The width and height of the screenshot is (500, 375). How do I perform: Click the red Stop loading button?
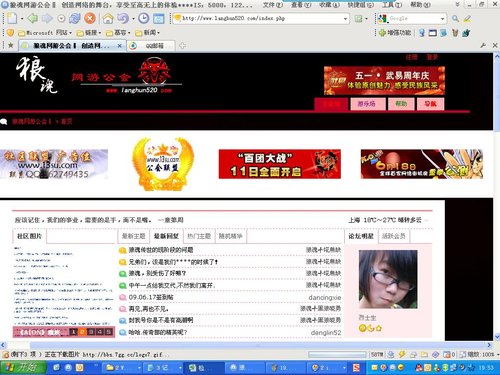tap(90, 18)
